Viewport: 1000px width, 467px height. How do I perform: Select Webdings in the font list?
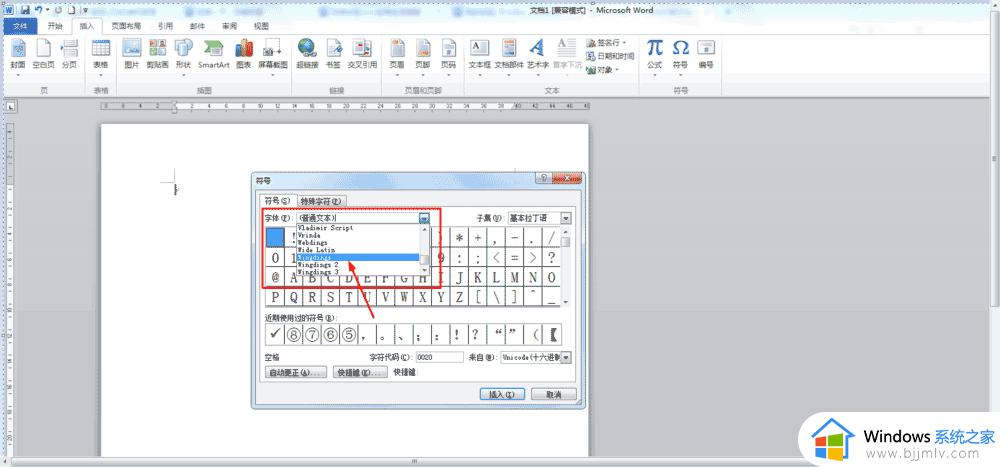pos(357,242)
